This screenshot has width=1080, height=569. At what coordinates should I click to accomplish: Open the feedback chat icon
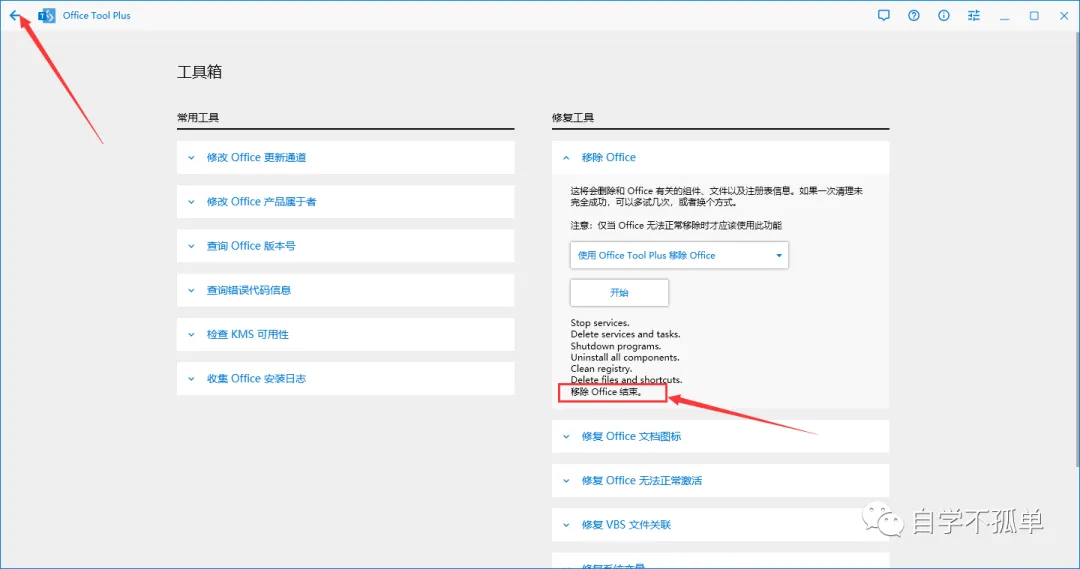(x=884, y=15)
